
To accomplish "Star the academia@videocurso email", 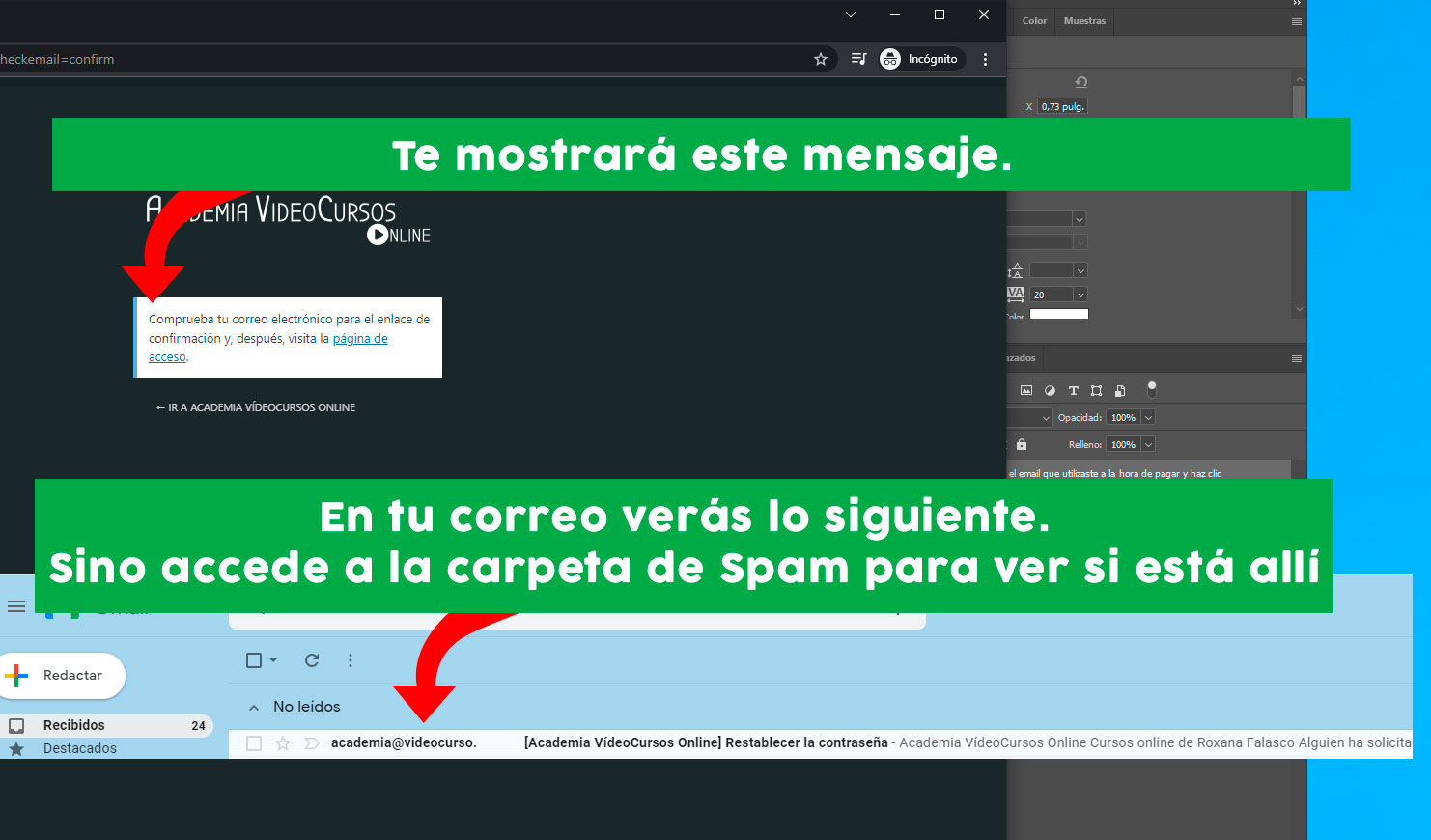I will [283, 743].
